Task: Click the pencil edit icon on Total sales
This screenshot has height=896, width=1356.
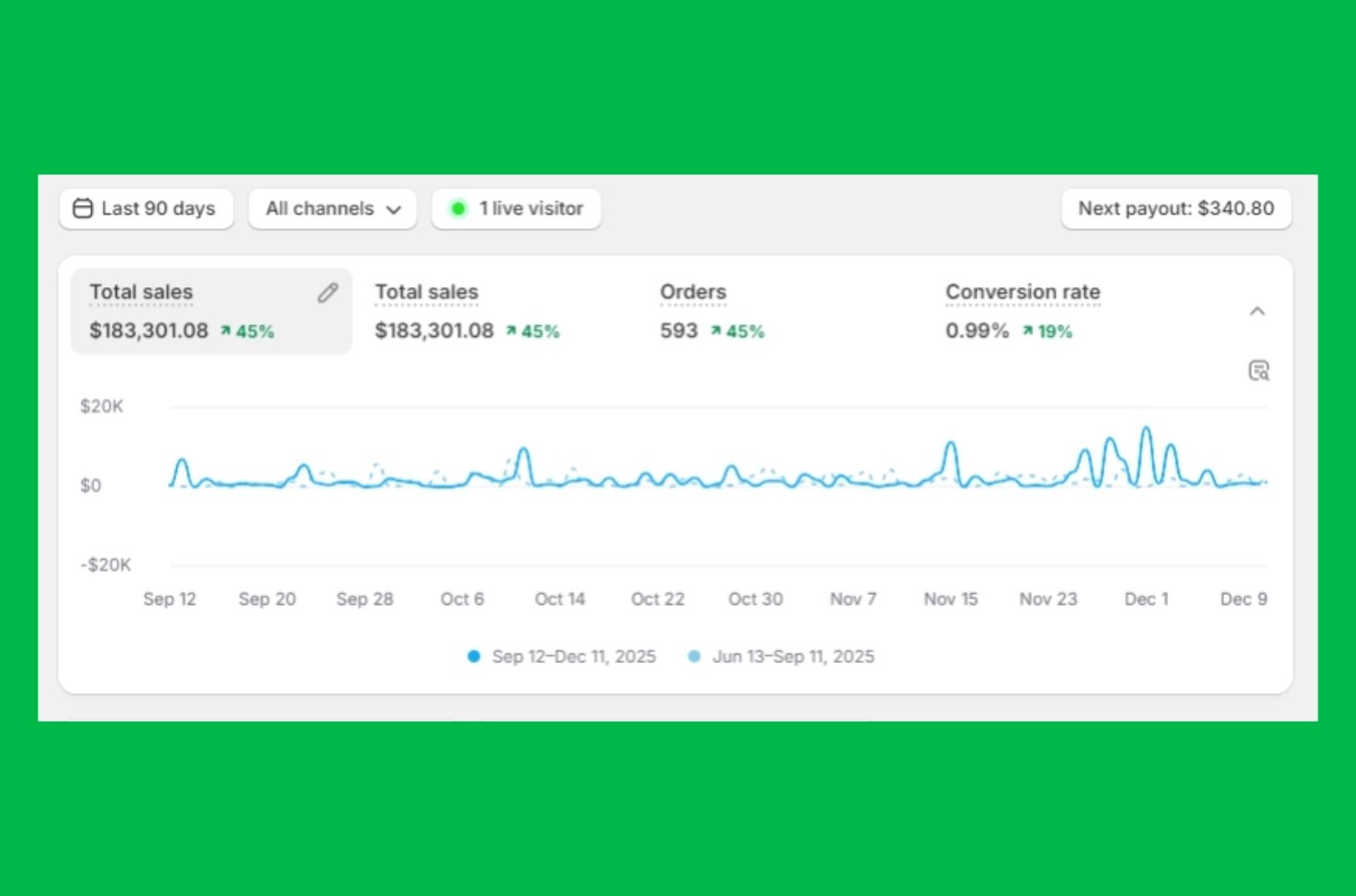Action: (x=328, y=293)
